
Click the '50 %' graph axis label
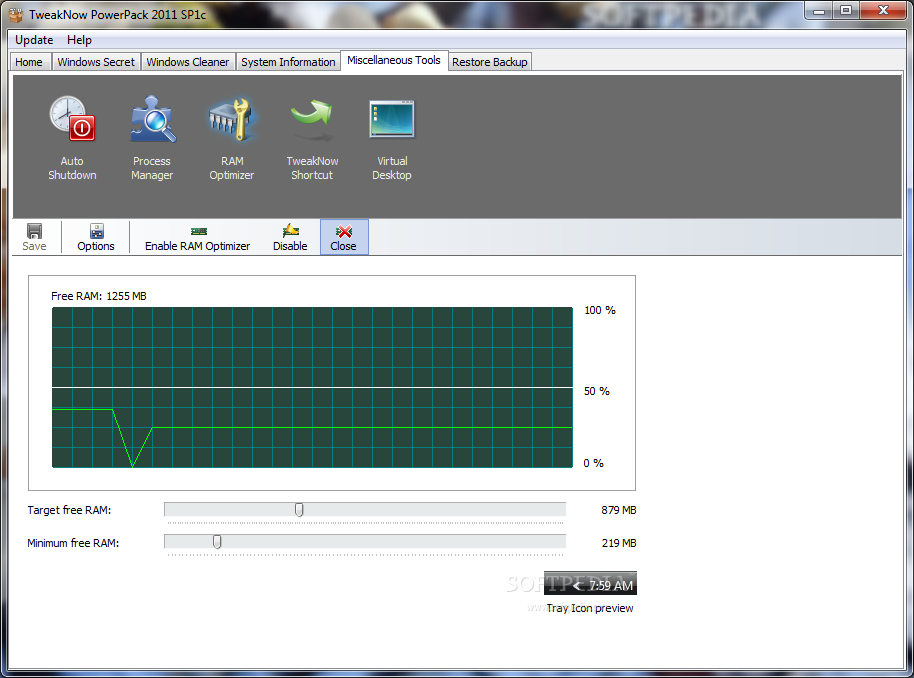coord(597,391)
